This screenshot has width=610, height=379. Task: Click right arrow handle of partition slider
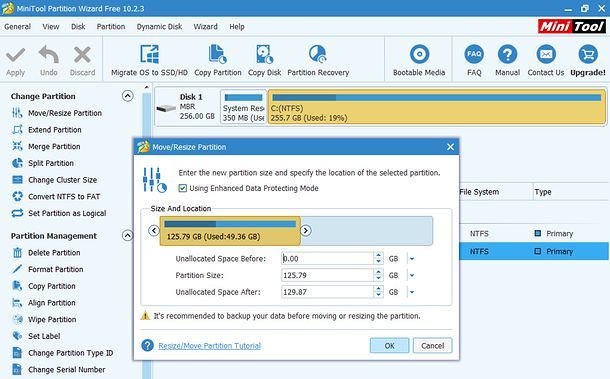pyautogui.click(x=306, y=231)
